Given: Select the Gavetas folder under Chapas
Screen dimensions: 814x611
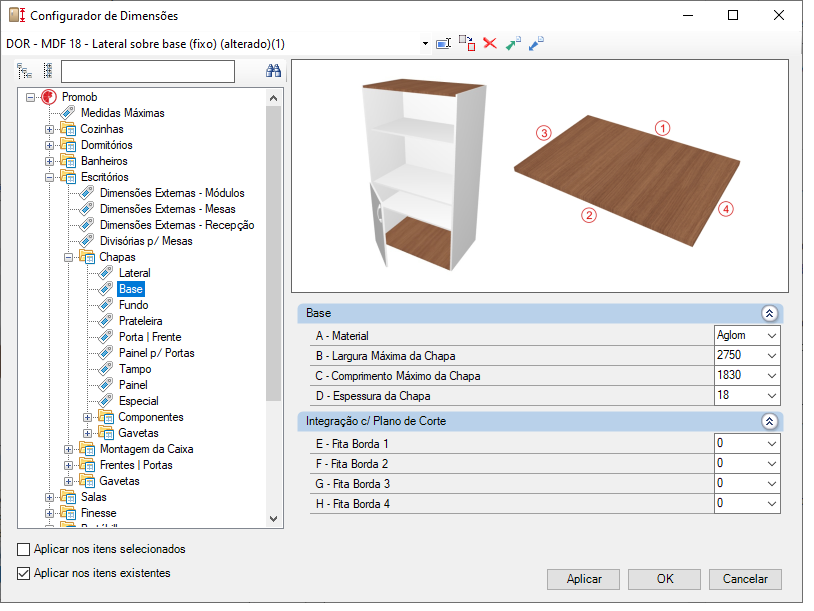Looking at the screenshot, I should click(x=138, y=433).
